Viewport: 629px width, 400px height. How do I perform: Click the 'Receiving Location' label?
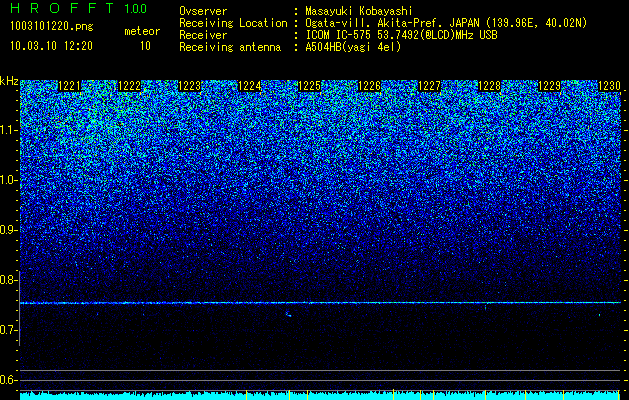233,23
